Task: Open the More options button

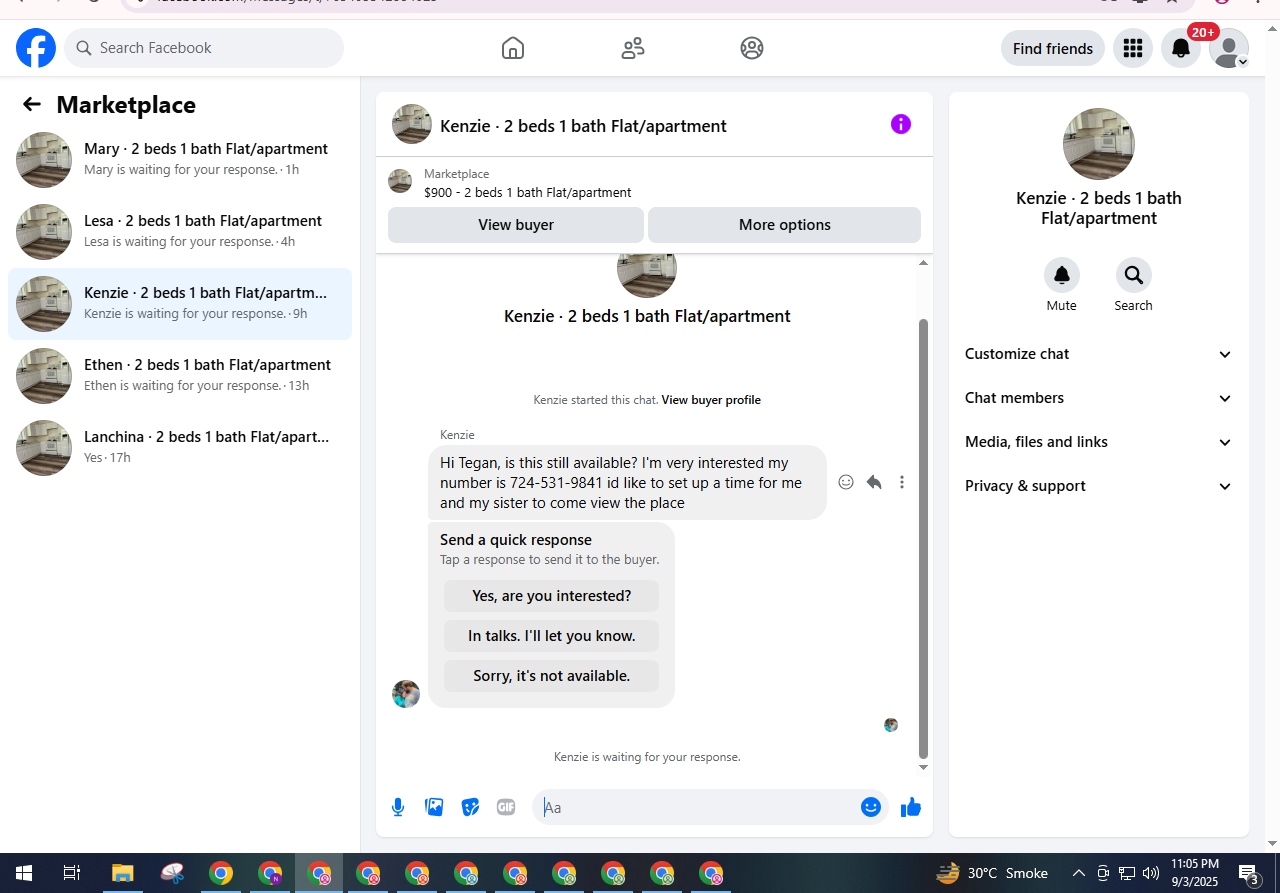Action: (785, 225)
